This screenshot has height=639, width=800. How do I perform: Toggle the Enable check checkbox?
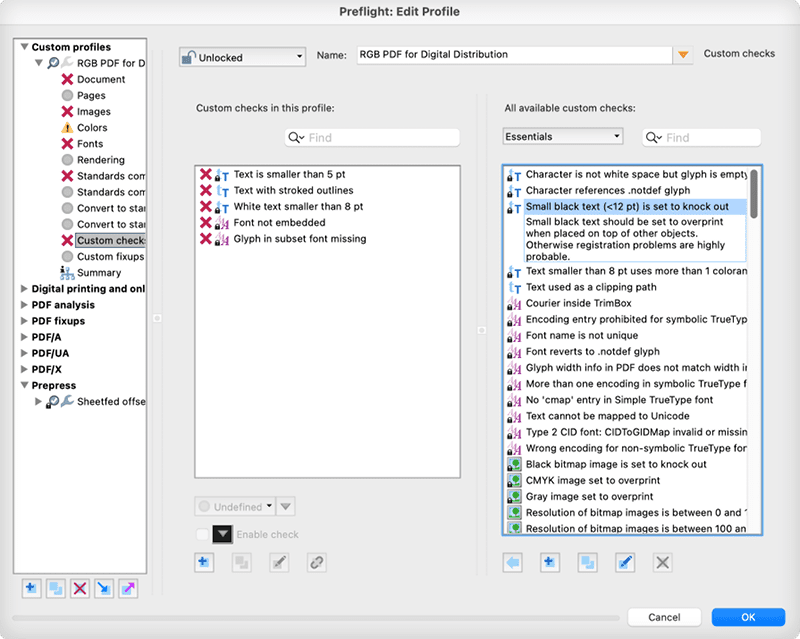tap(203, 535)
